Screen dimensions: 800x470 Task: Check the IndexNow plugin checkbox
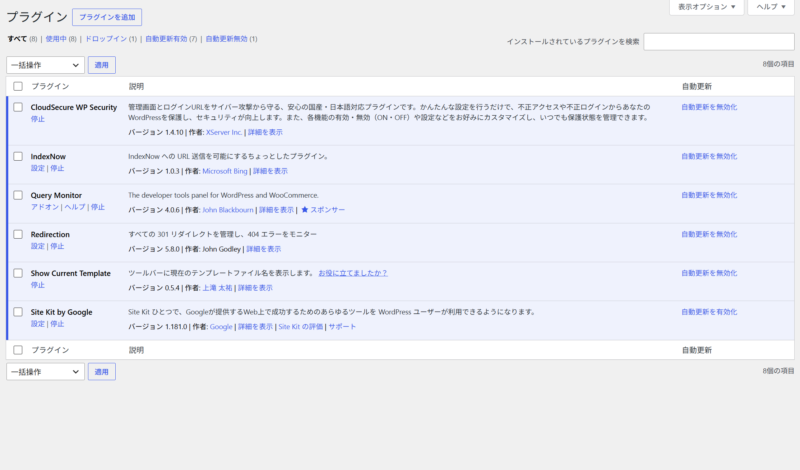click(18, 156)
